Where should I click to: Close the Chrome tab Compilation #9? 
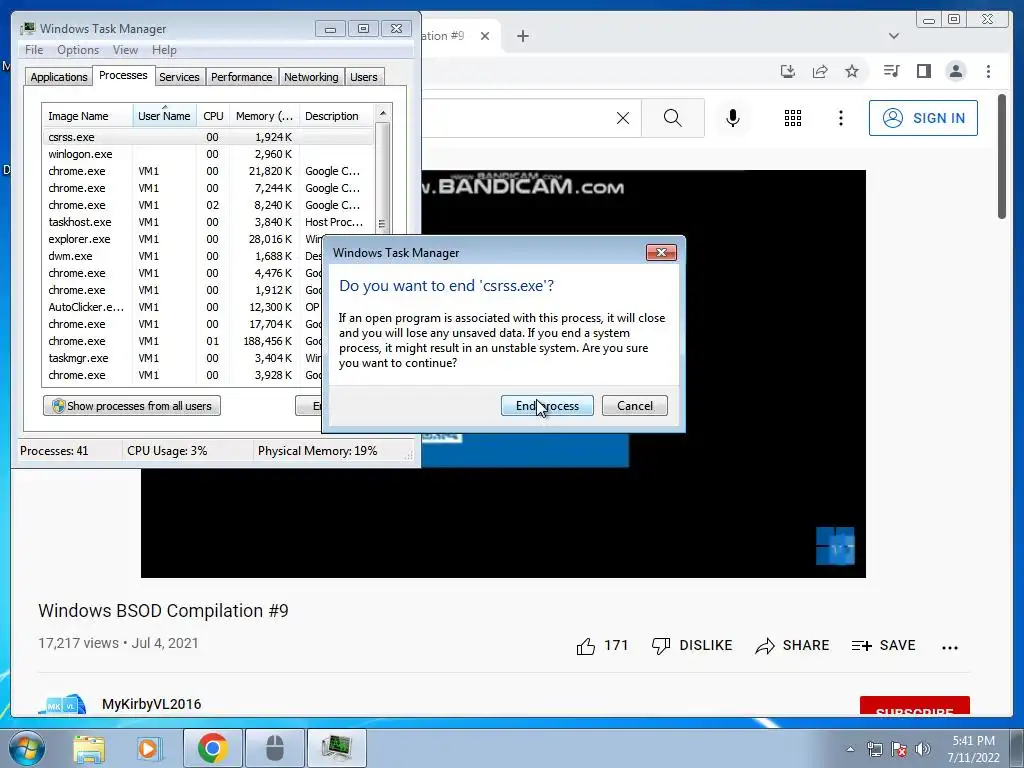point(485,36)
